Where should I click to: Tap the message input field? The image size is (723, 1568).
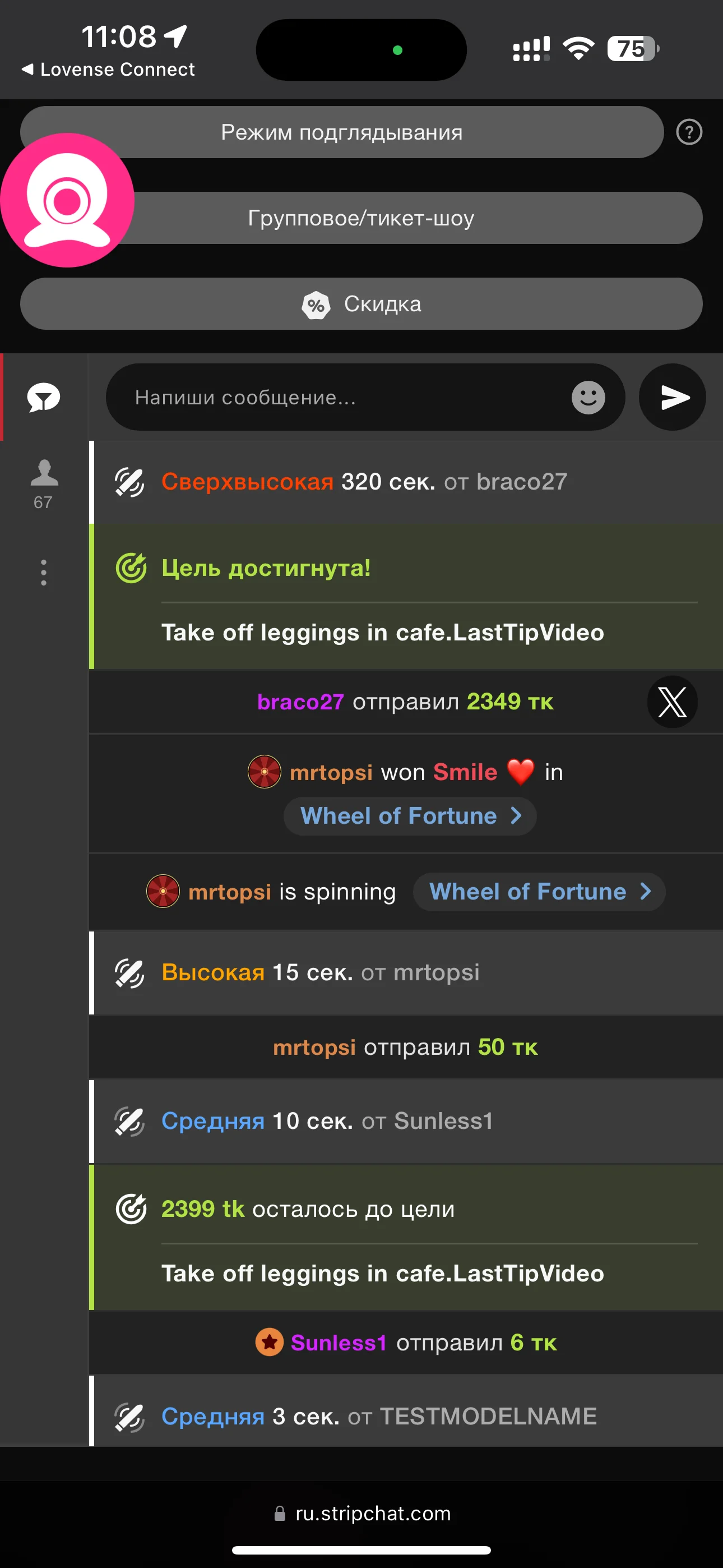(341, 398)
